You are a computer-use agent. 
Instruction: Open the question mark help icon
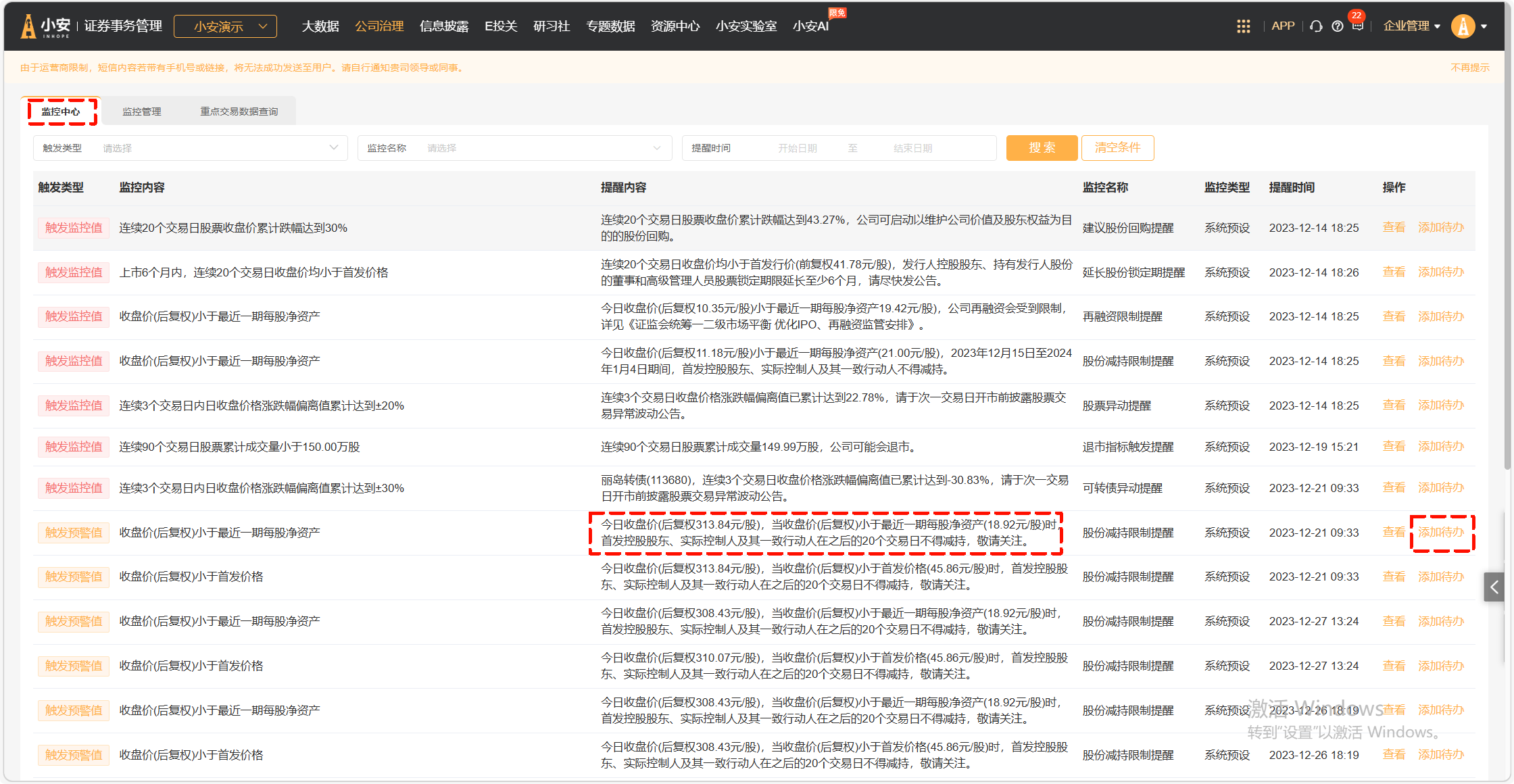(1337, 26)
